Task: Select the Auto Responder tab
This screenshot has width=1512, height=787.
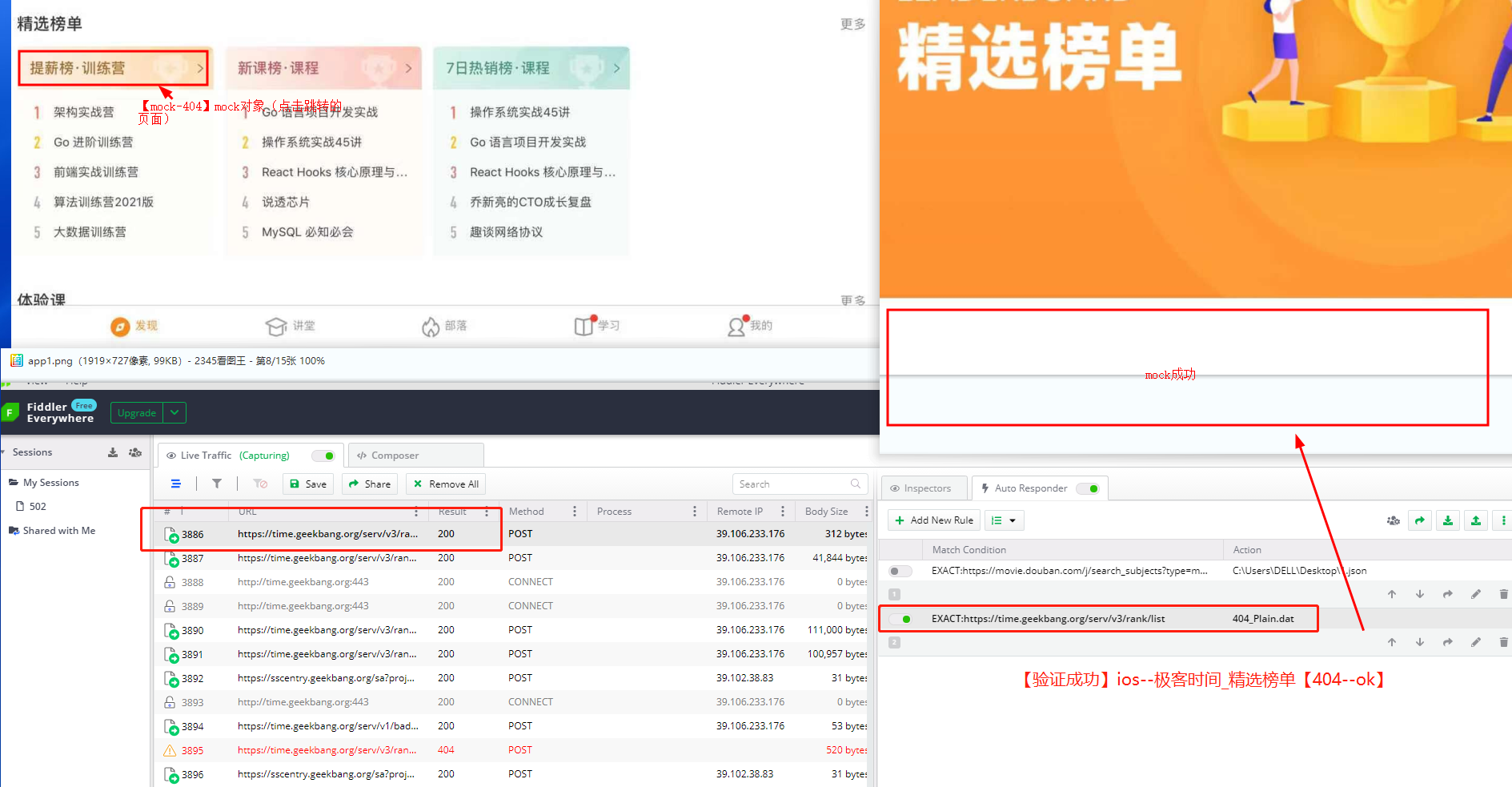Action: pos(1040,488)
